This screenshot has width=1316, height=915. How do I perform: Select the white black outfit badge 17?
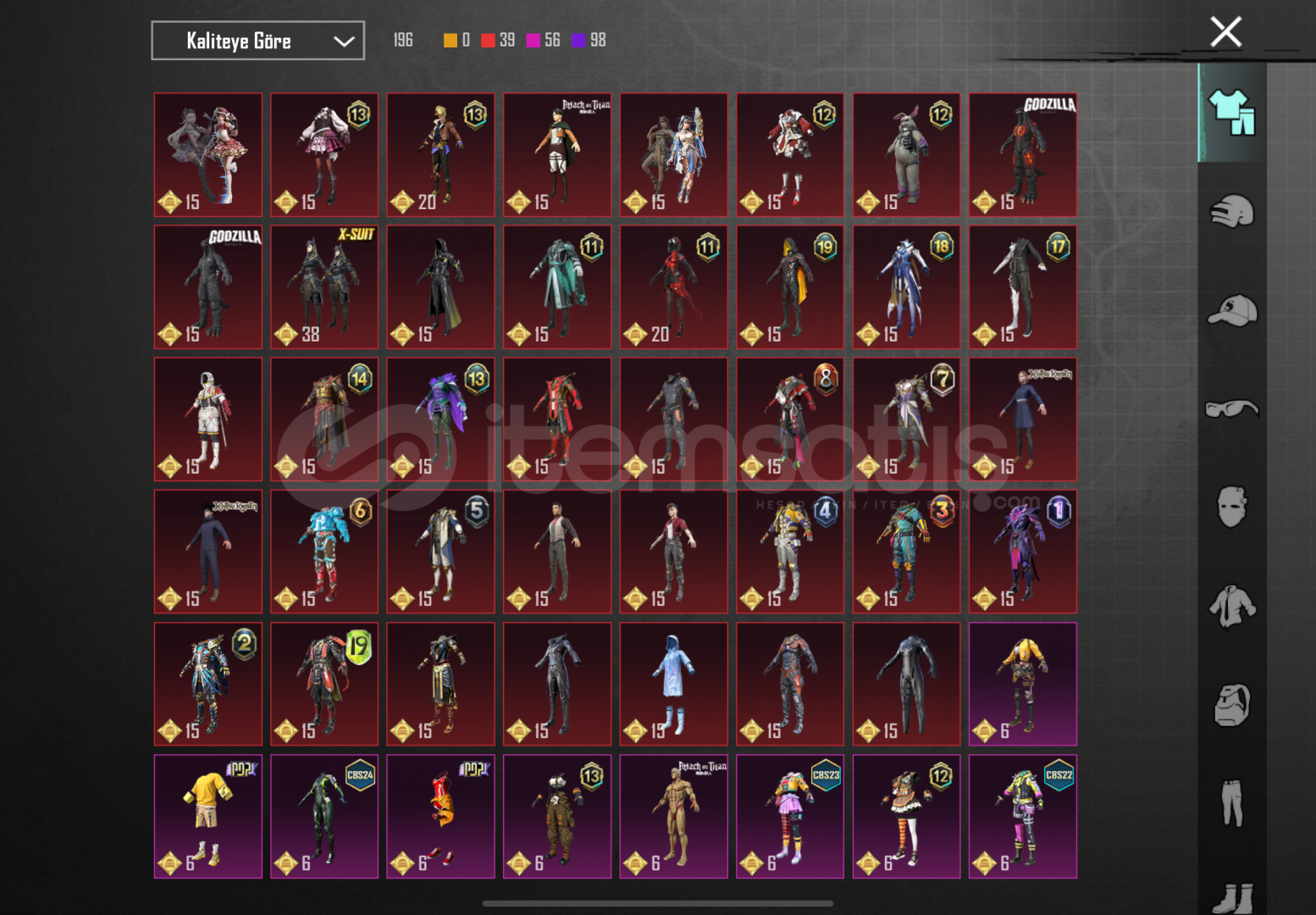(1023, 287)
